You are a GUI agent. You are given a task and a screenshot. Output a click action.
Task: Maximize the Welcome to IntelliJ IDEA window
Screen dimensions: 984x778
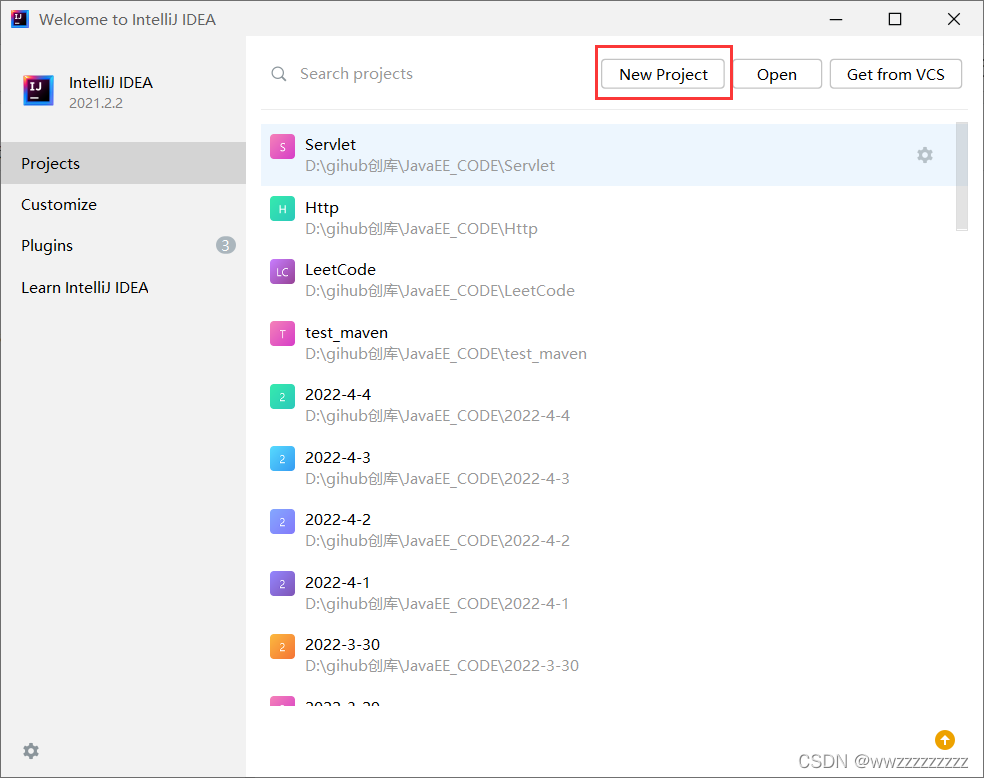click(x=895, y=19)
